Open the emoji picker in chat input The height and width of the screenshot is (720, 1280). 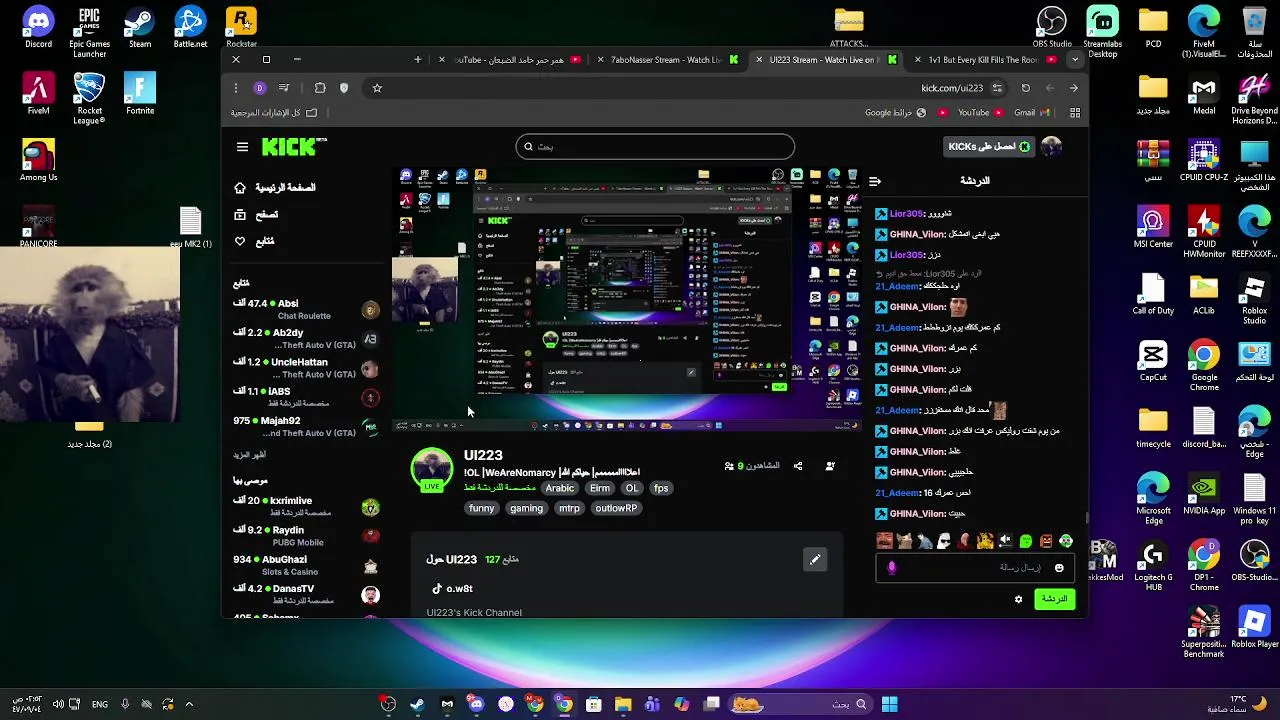1059,568
